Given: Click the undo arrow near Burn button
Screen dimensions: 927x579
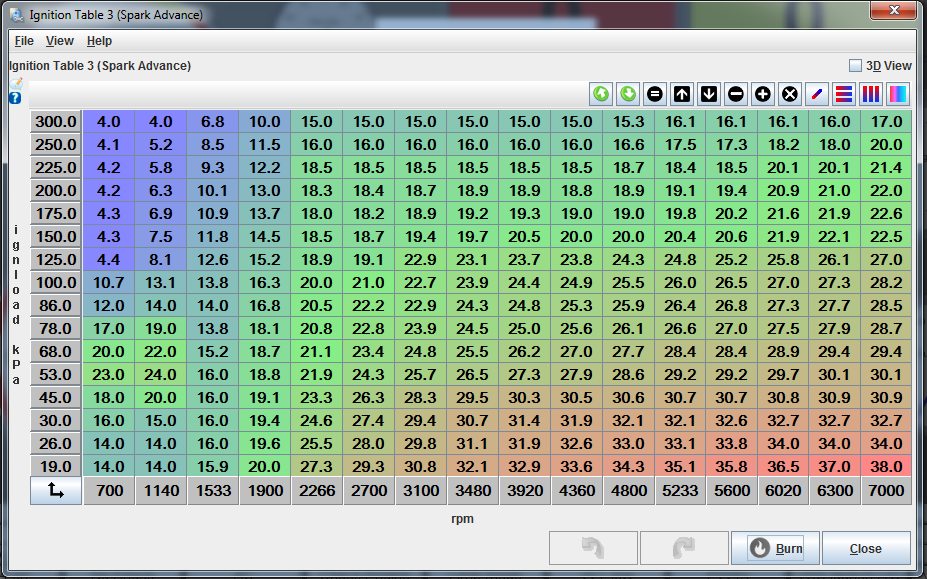Looking at the screenshot, I should pos(592,547).
